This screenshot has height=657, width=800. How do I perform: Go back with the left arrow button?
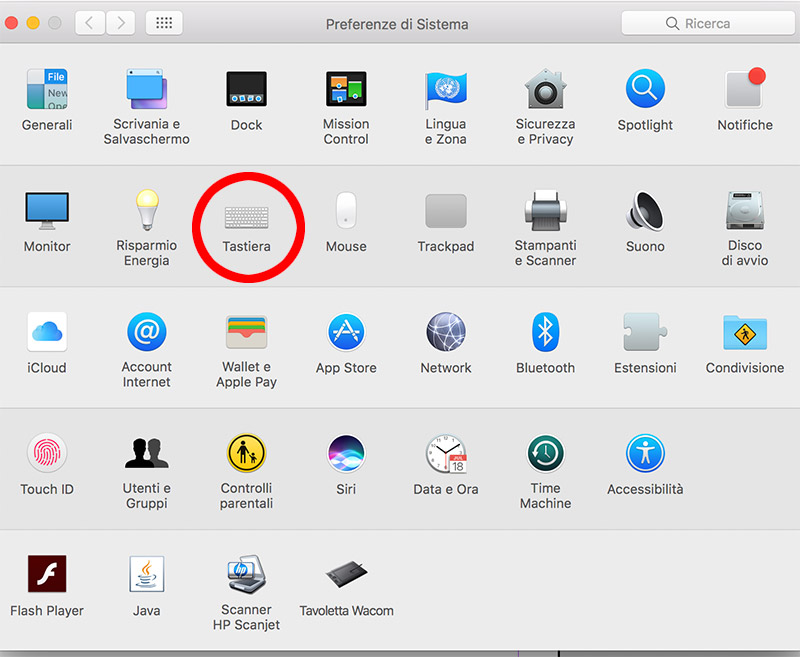tap(90, 23)
